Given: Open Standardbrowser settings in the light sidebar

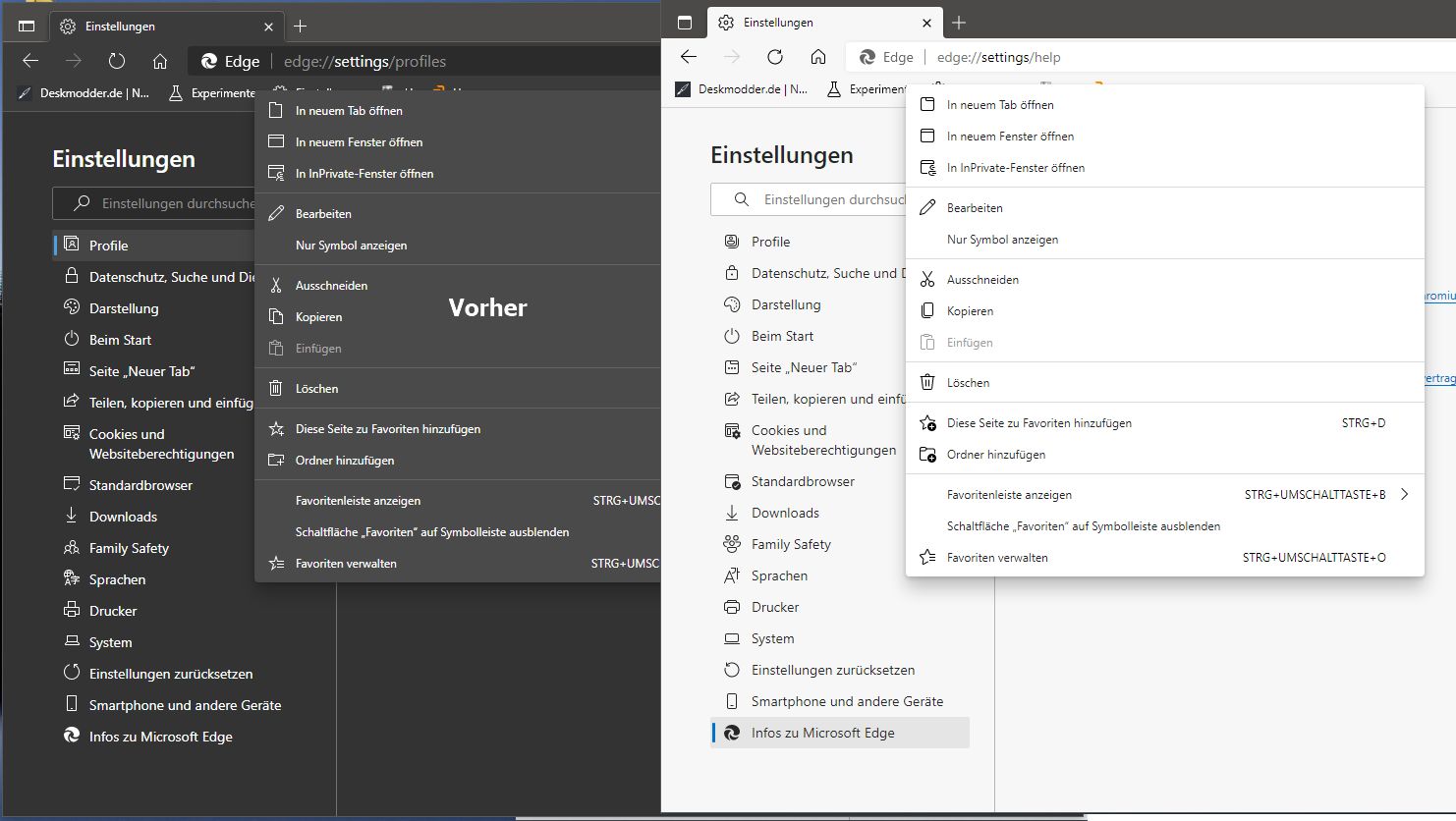Looking at the screenshot, I should (x=802, y=481).
